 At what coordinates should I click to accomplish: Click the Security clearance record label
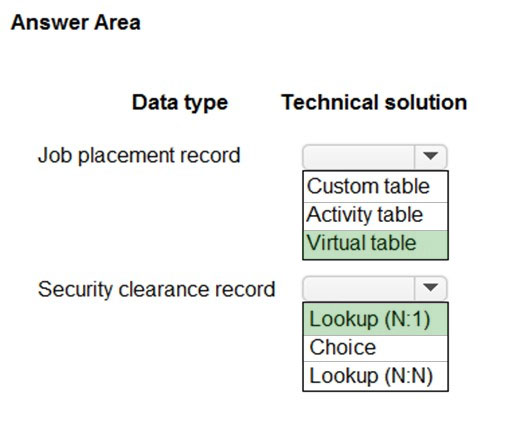[x=157, y=289]
